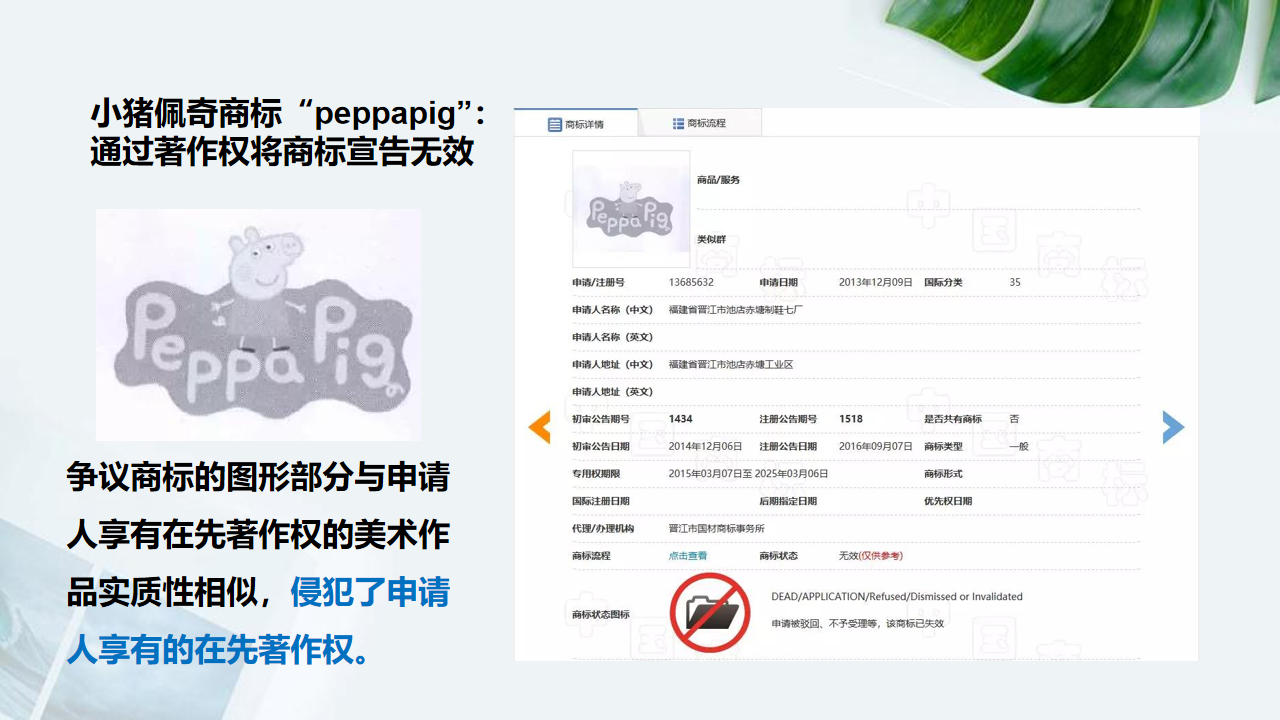1280x720 pixels.
Task: Select the 商品/服务 label
Action: 718,180
